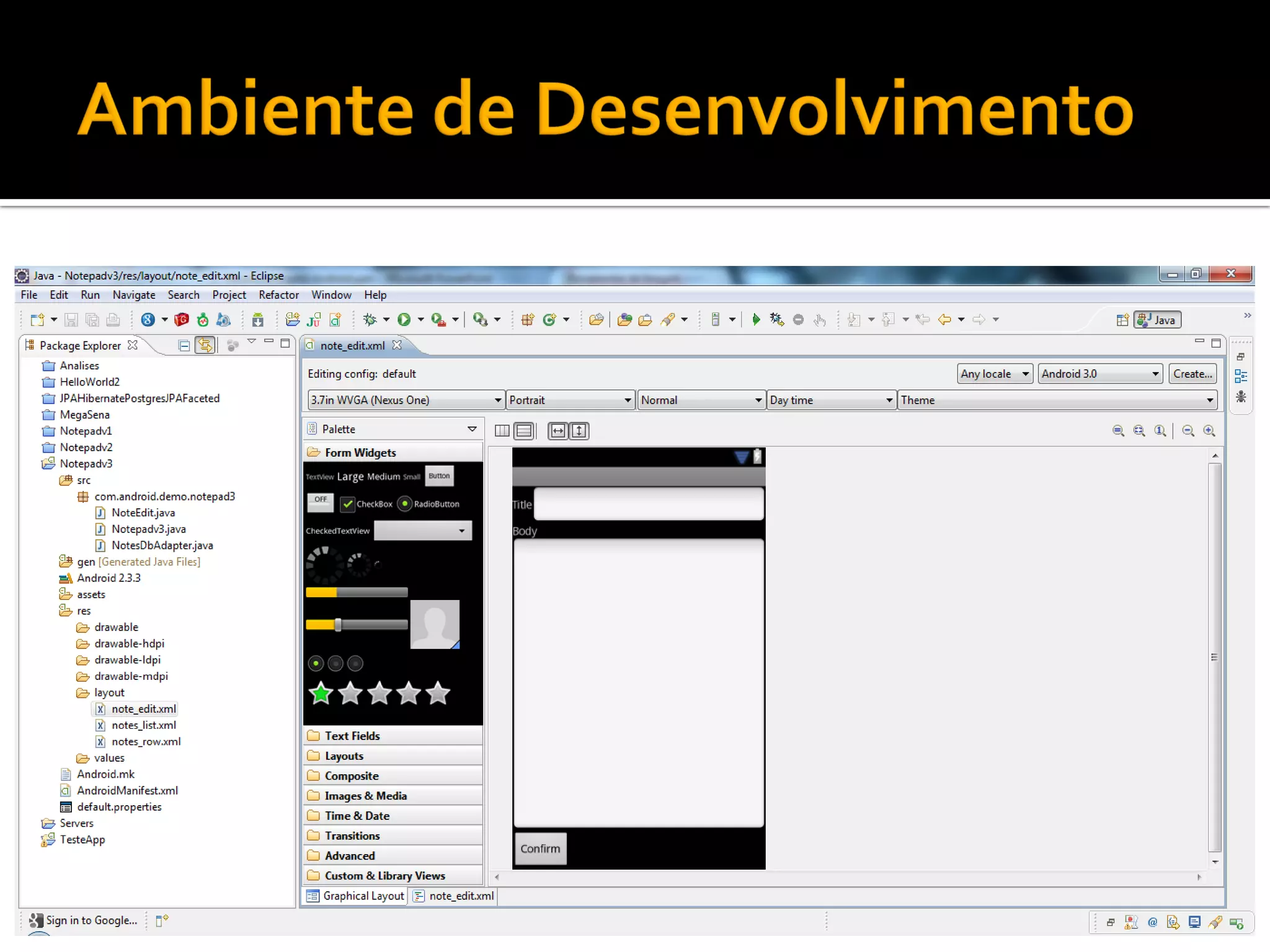This screenshot has height=952, width=1270.
Task: Click the Debug bug toolbar icon
Action: click(370, 319)
